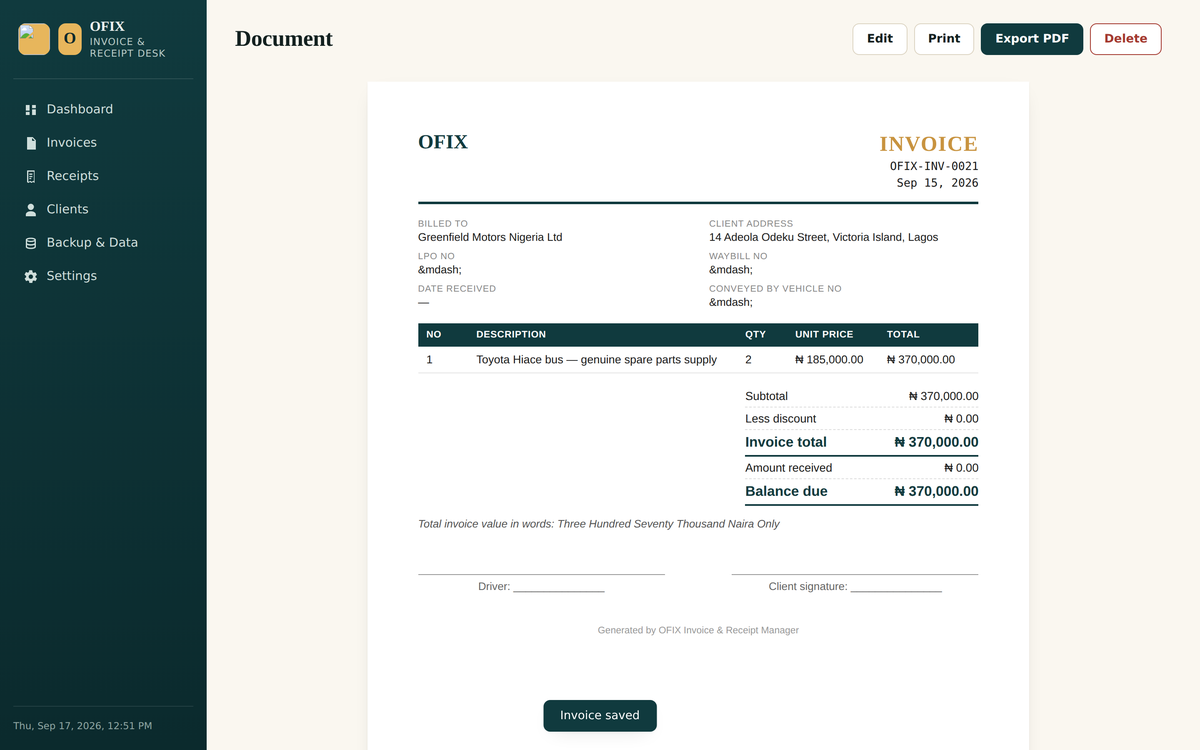The width and height of the screenshot is (1200, 750).
Task: Click the Receipts icon in sidebar
Action: tap(31, 176)
